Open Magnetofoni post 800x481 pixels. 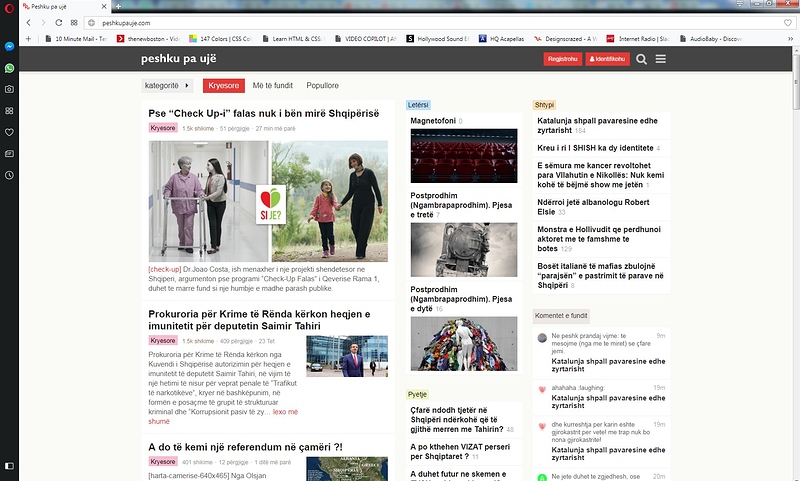click(433, 121)
